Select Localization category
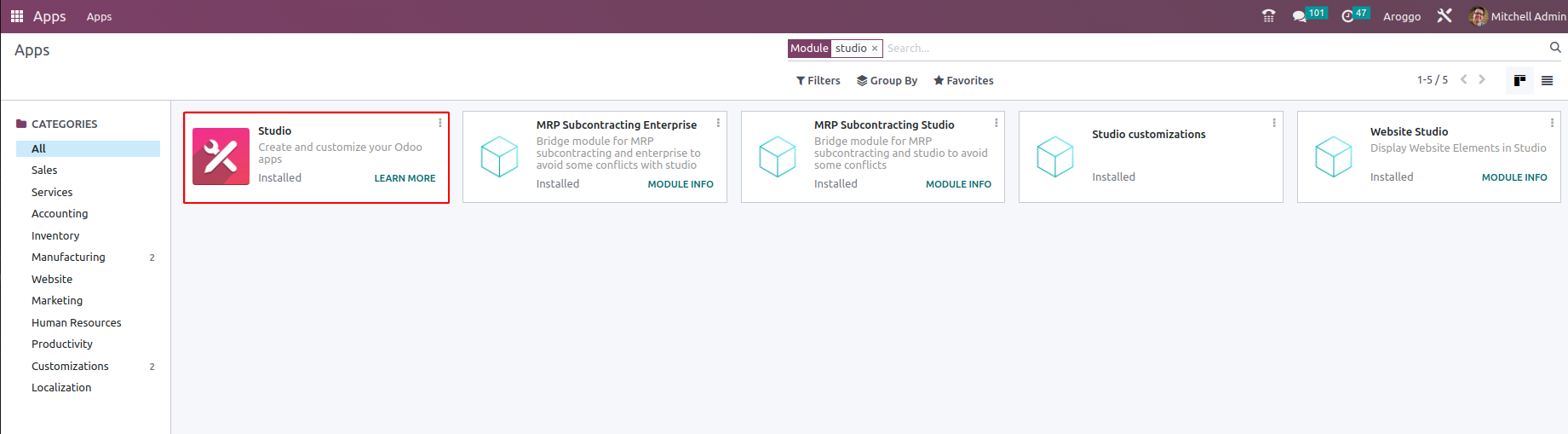Image resolution: width=1568 pixels, height=434 pixels. [88, 388]
